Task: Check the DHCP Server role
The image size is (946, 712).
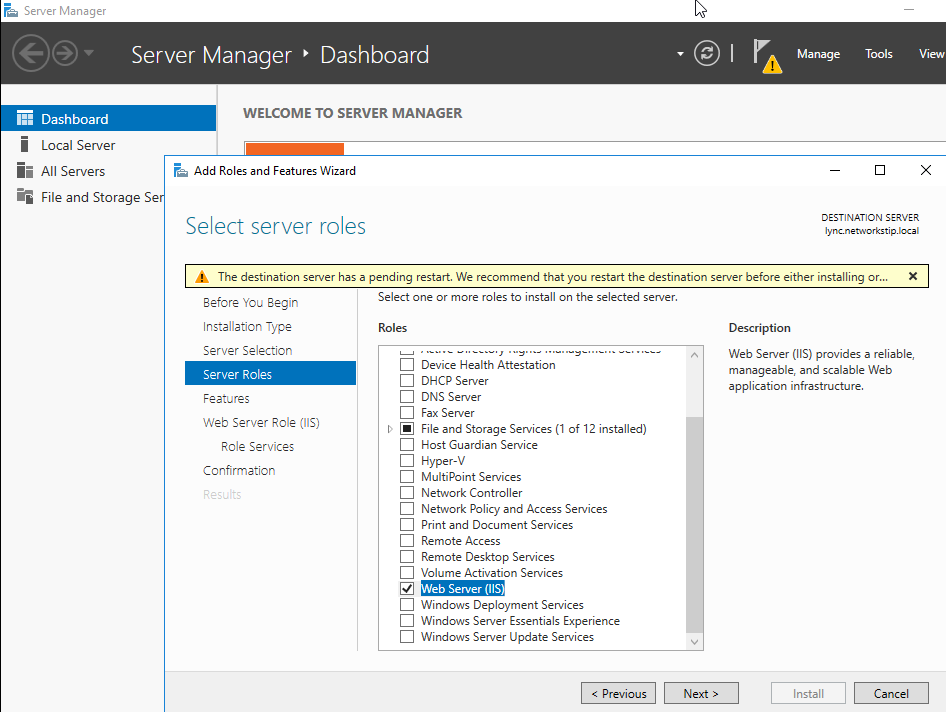Action: pos(407,381)
